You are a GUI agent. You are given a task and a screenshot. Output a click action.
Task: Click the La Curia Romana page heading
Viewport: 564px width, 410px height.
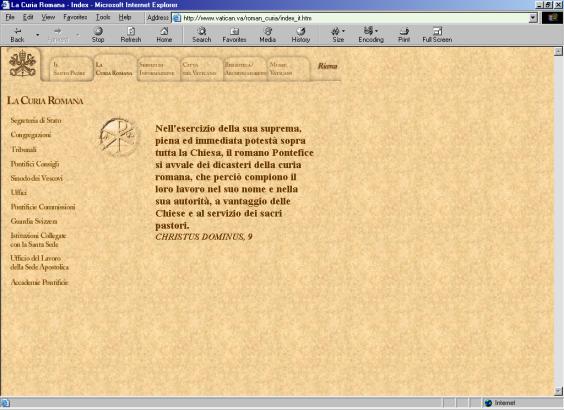pos(45,100)
